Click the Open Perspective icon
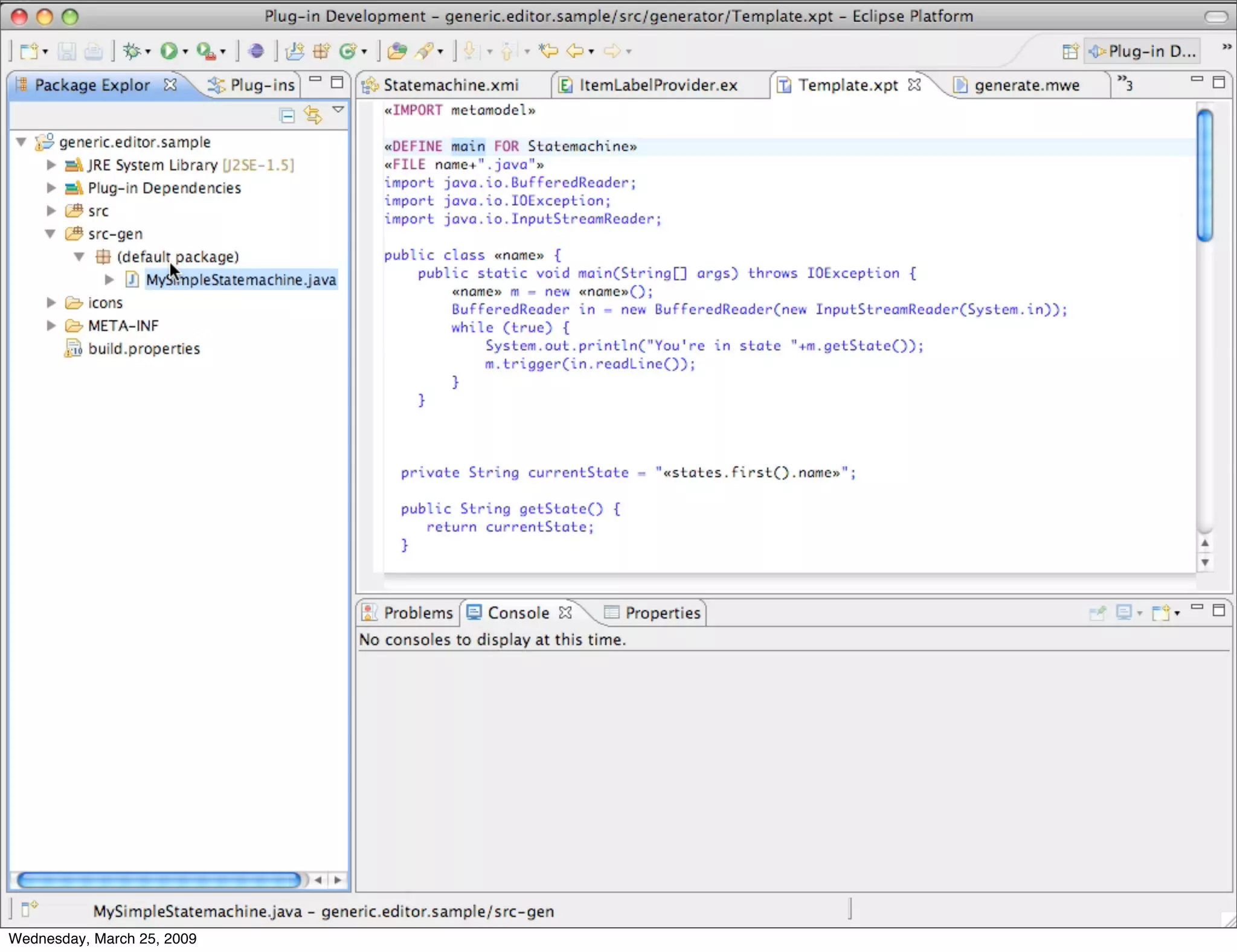Image resolution: width=1237 pixels, height=952 pixels. 1070,52
